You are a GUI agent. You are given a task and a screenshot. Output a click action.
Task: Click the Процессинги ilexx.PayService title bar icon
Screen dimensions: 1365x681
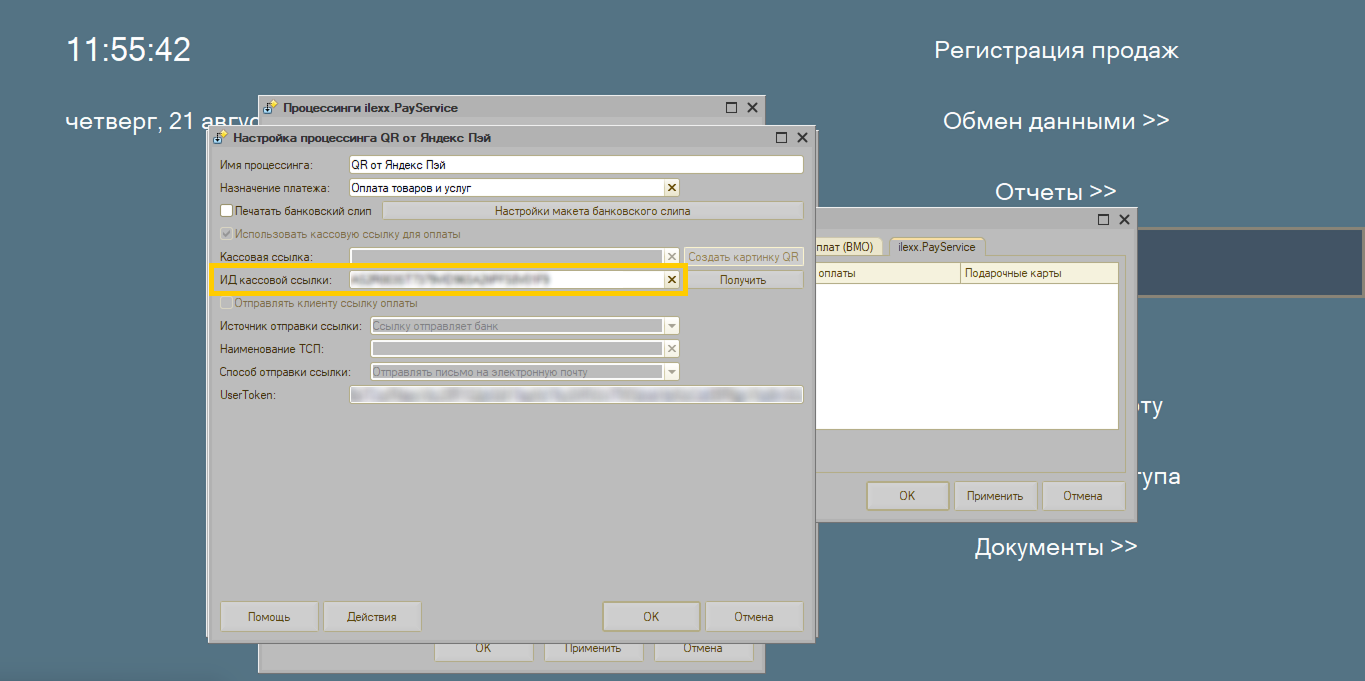[x=270, y=107]
